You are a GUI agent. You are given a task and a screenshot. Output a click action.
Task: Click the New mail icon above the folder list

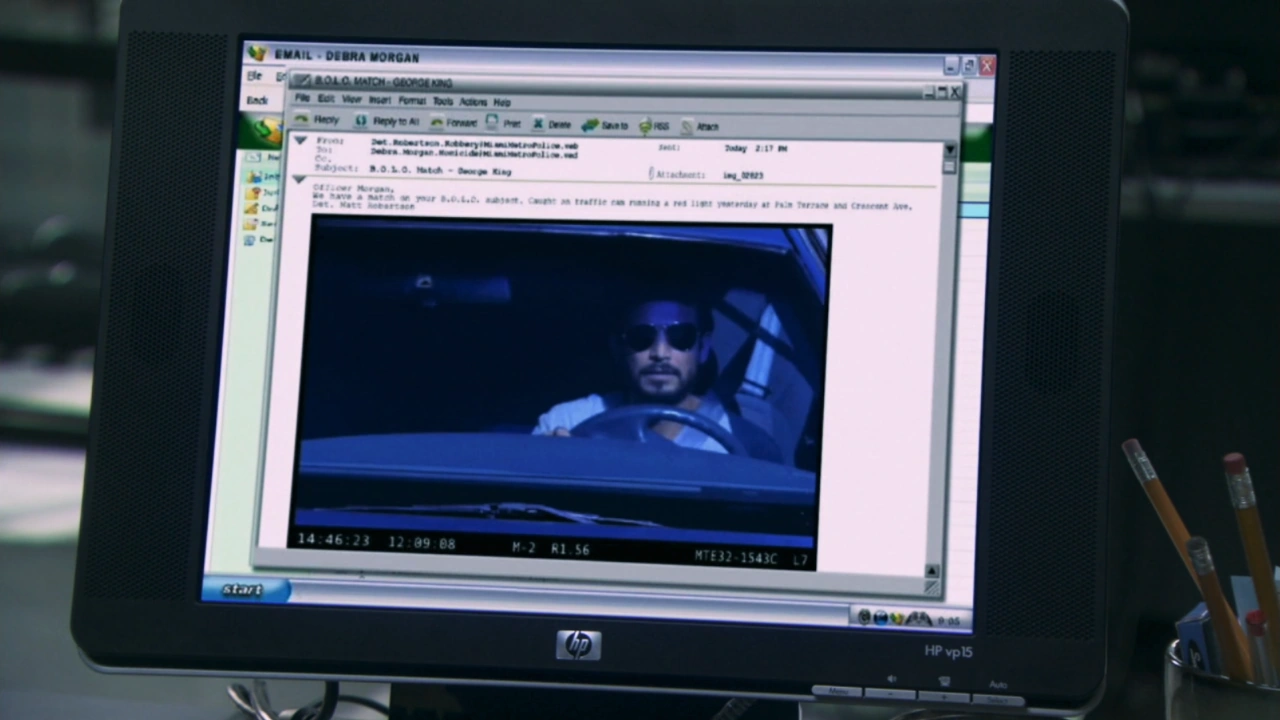(x=254, y=157)
